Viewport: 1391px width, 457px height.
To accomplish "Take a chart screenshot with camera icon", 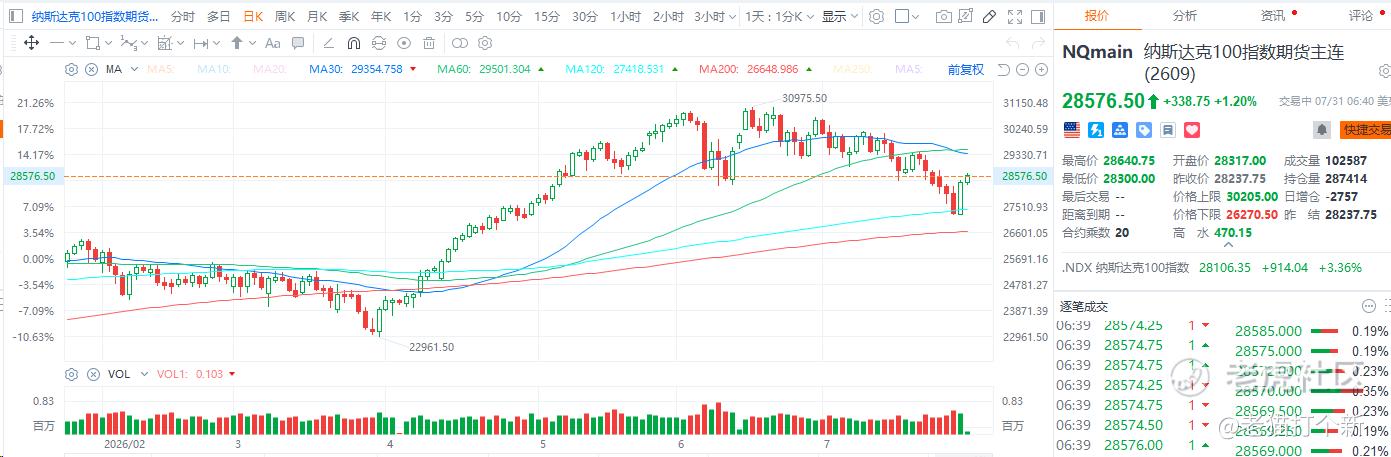I will (x=943, y=17).
